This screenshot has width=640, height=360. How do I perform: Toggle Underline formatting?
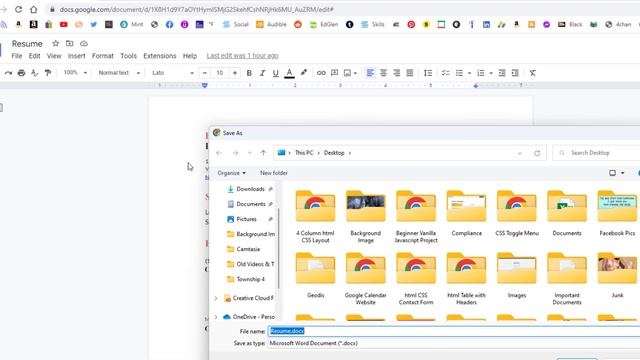pyautogui.click(x=276, y=73)
